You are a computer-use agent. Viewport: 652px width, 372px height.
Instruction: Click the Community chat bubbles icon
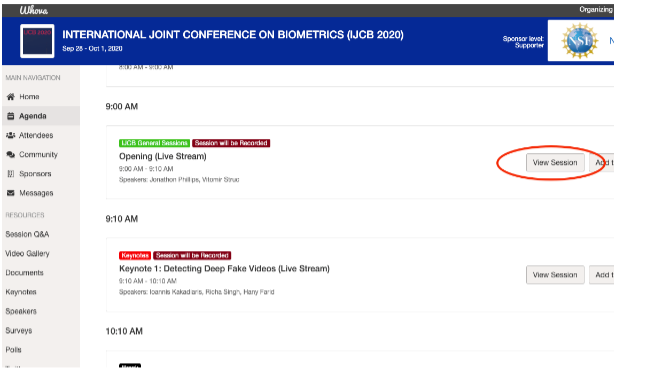pyautogui.click(x=10, y=155)
